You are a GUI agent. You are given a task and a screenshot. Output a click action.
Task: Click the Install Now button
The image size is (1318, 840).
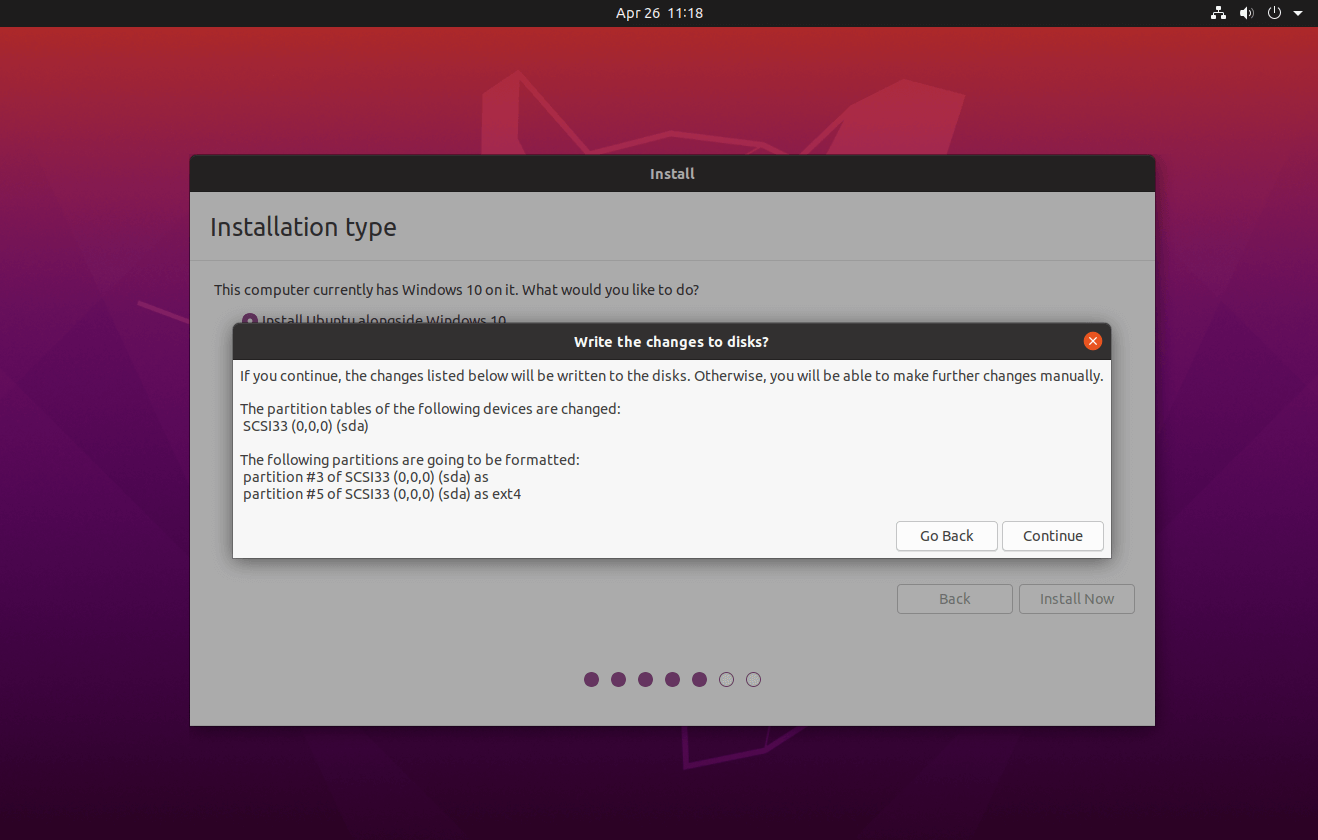click(1076, 599)
